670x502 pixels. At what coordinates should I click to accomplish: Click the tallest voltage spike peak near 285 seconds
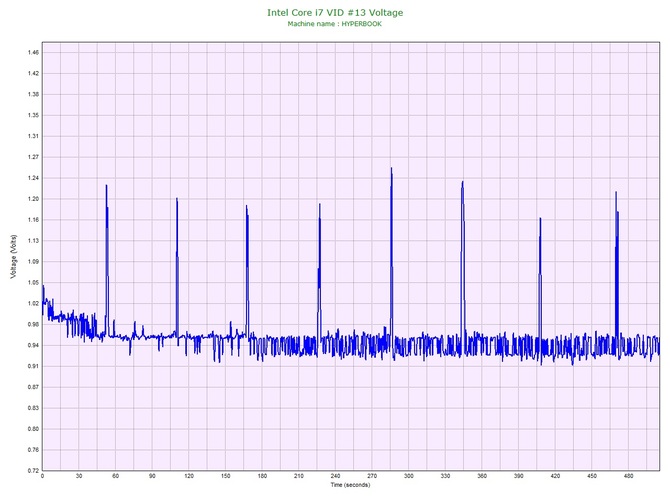pyautogui.click(x=391, y=168)
